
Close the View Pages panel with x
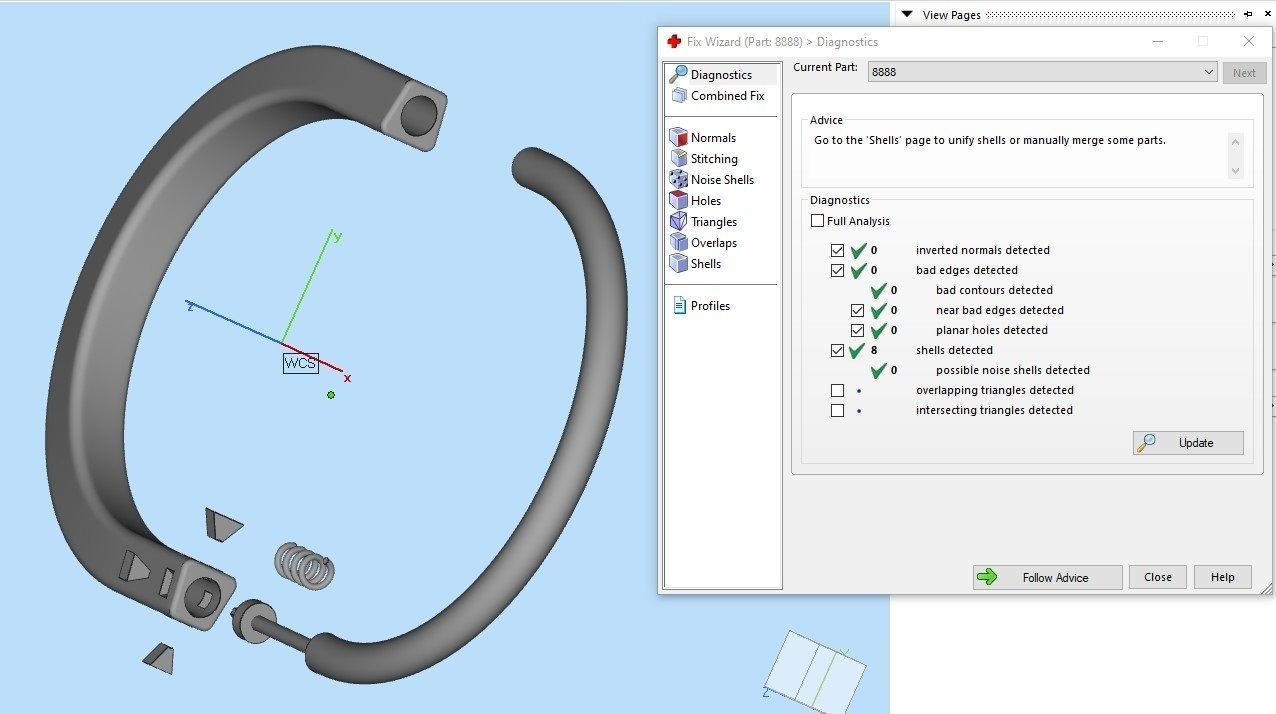tap(1267, 14)
